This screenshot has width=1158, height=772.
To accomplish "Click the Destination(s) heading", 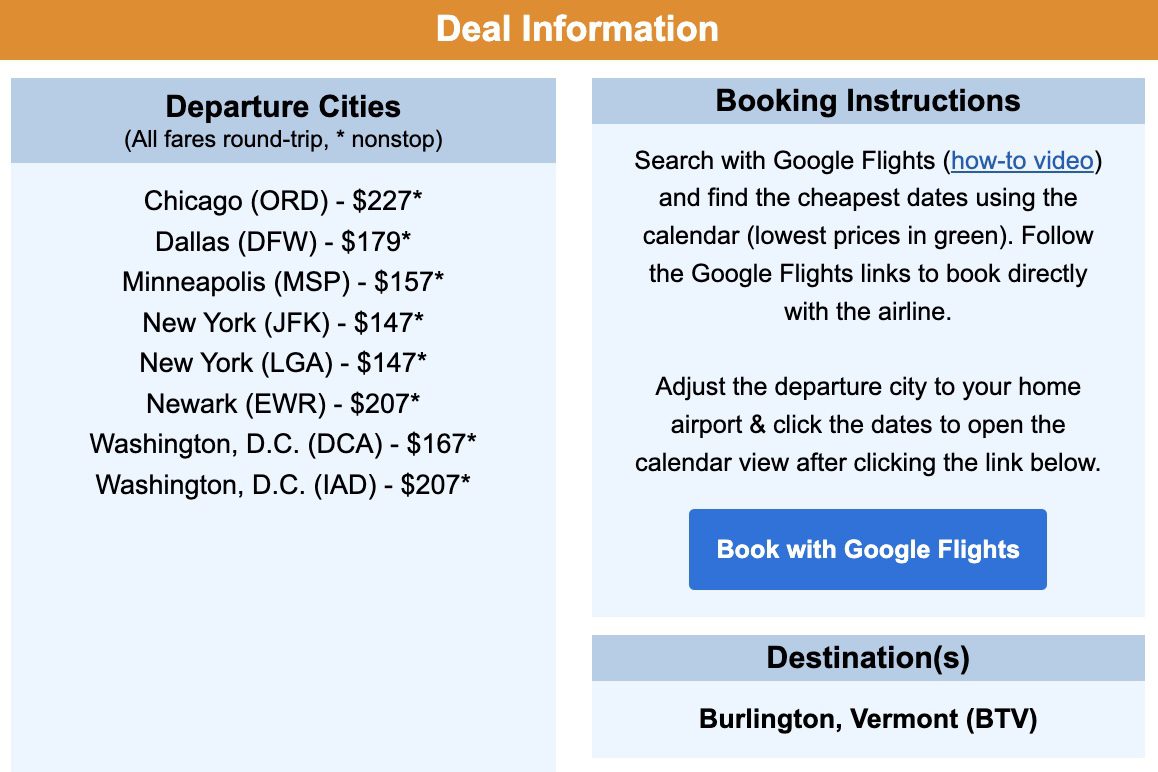I will tap(868, 657).
